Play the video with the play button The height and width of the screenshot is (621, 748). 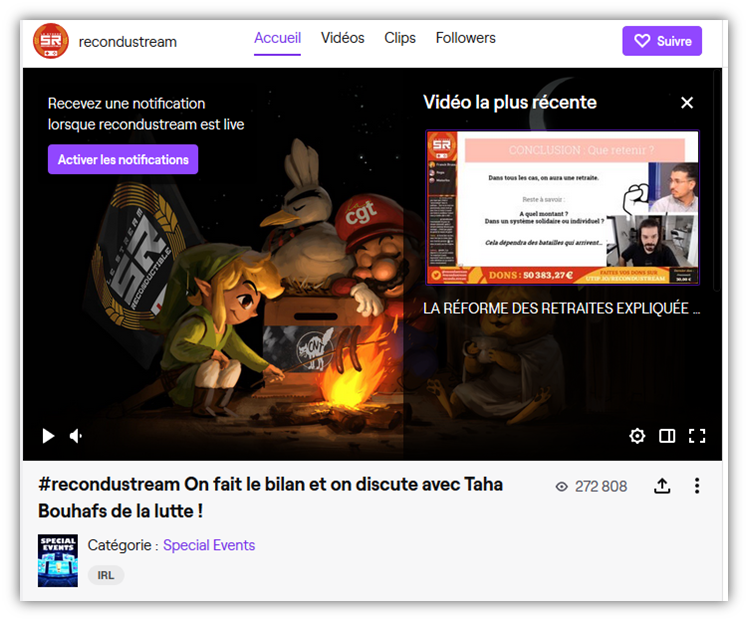point(48,436)
